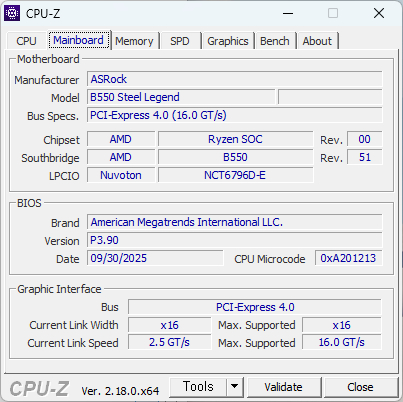Click the Southbridge Rev. value 51
The image size is (403, 402).
(365, 157)
